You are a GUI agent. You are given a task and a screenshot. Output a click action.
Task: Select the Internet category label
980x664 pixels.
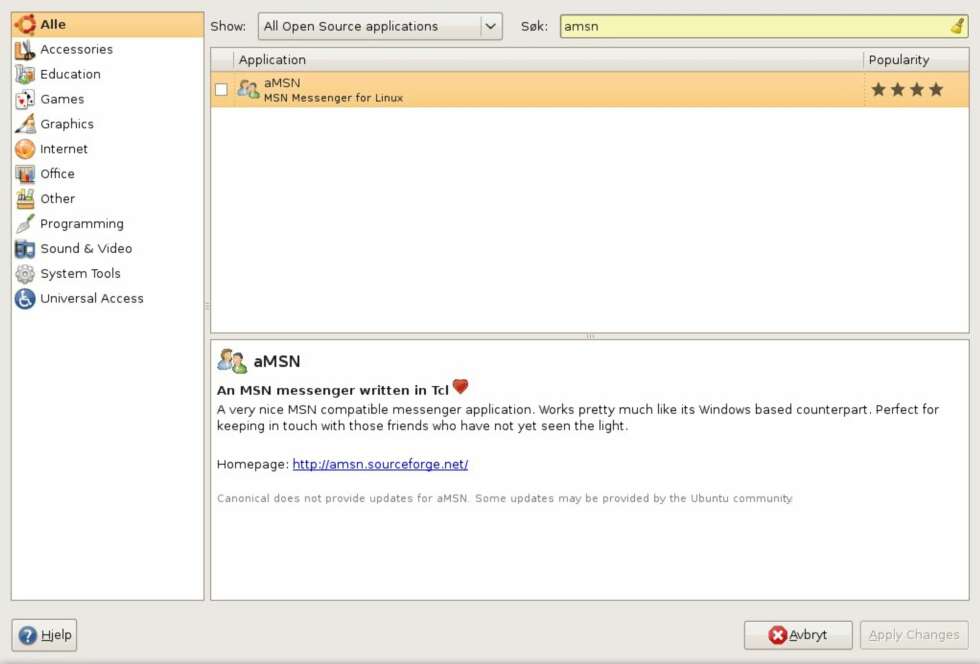pyautogui.click(x=64, y=149)
